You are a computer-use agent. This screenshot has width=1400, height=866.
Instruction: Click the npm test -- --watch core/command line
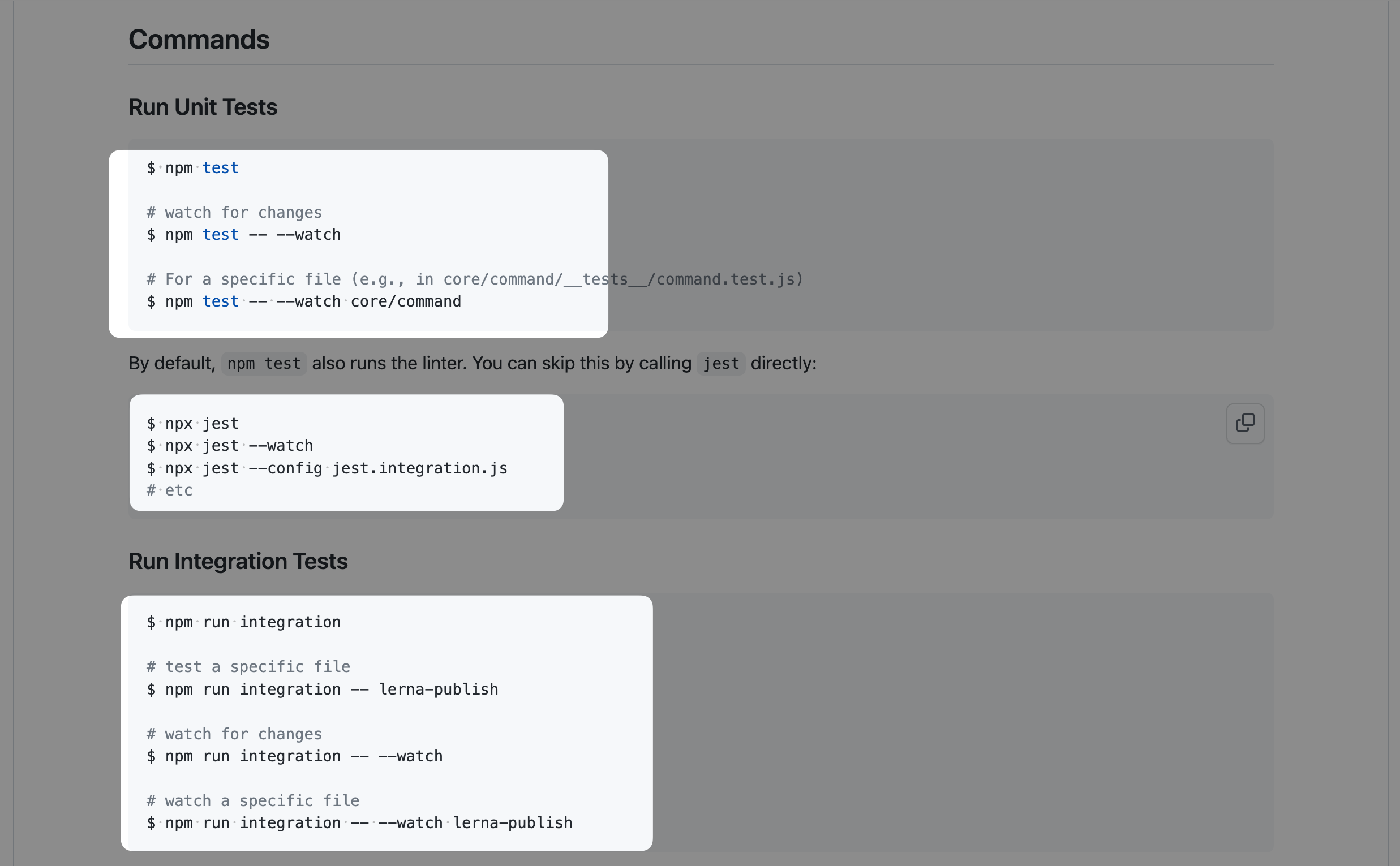[x=304, y=301]
